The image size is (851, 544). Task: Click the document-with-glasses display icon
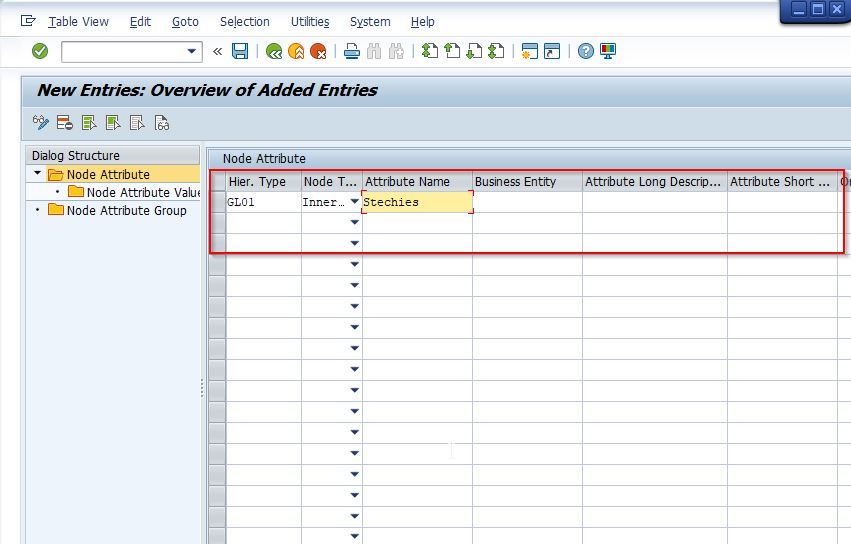(162, 123)
